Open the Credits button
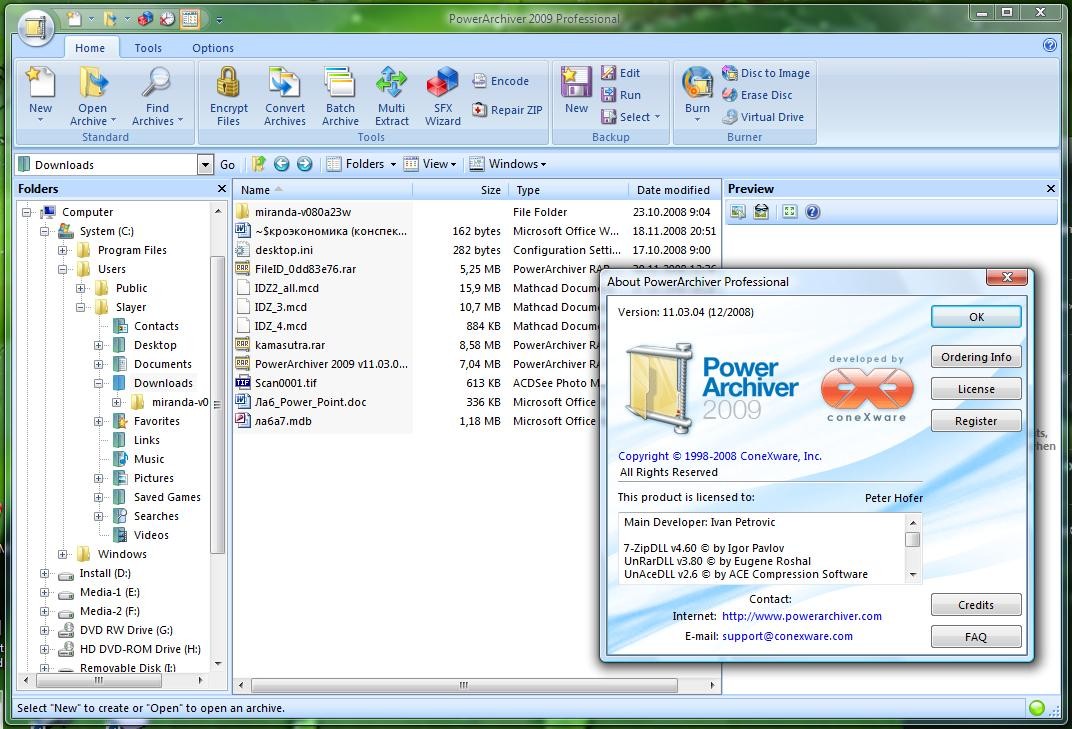1072x729 pixels. 976,605
